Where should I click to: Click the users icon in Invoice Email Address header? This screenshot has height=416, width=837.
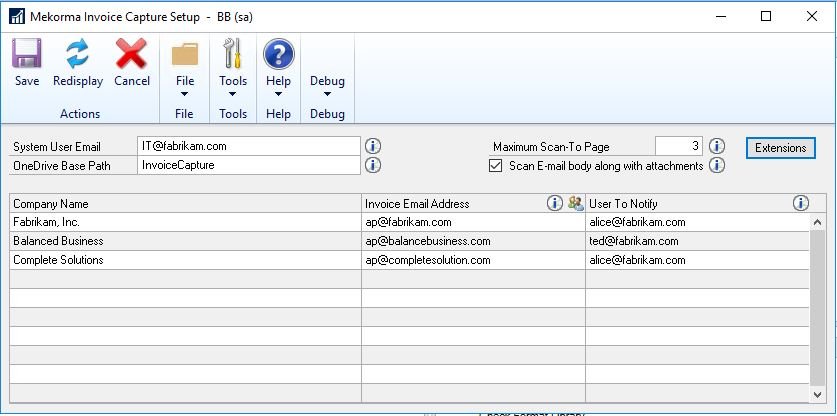(x=575, y=203)
